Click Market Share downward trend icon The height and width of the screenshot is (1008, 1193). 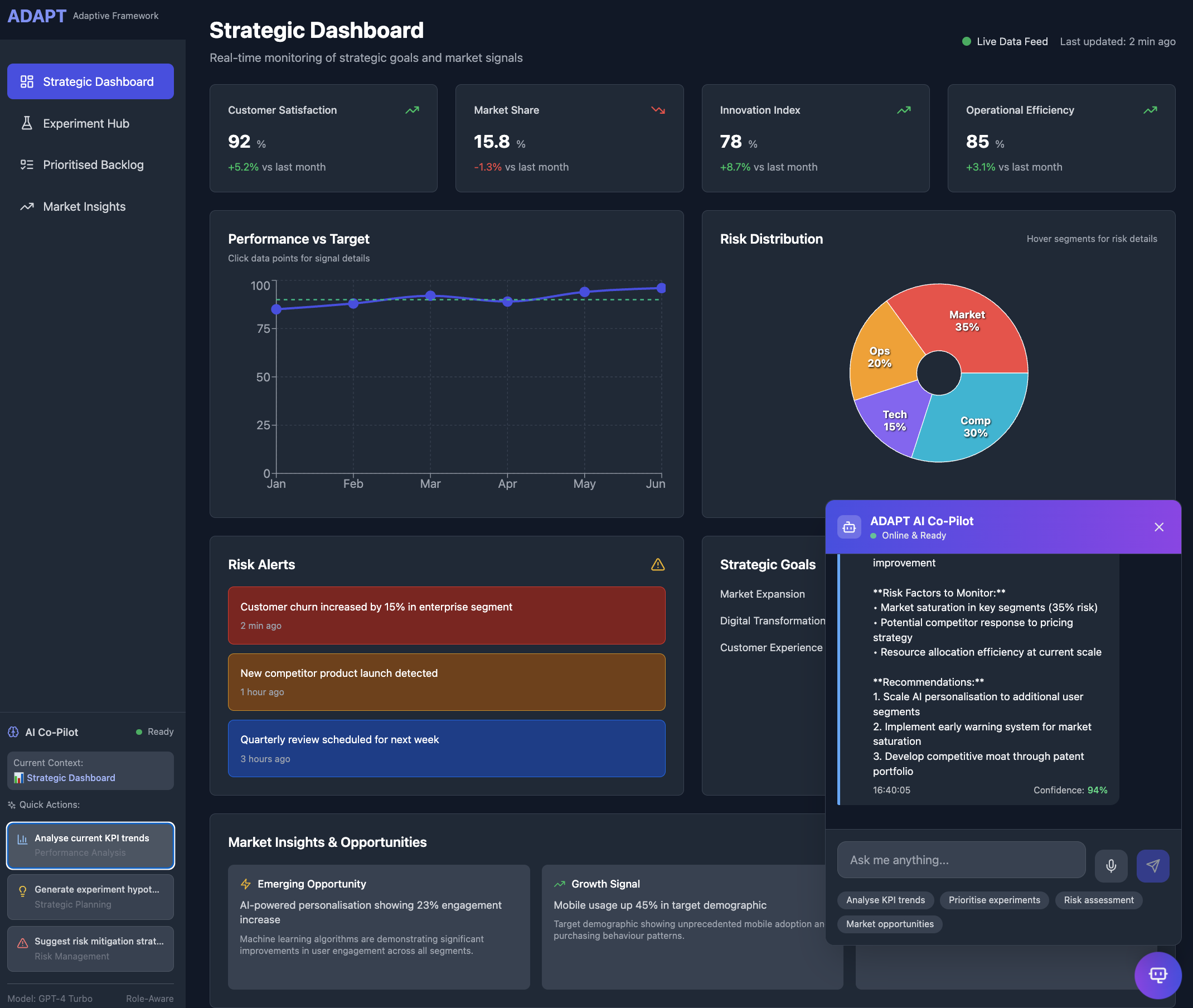(x=658, y=110)
